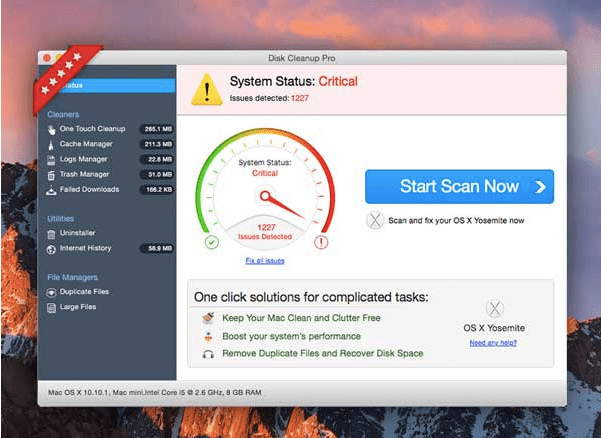Open the Status section in sidebar
Screen dimensions: 601x438
pyautogui.click(x=107, y=85)
